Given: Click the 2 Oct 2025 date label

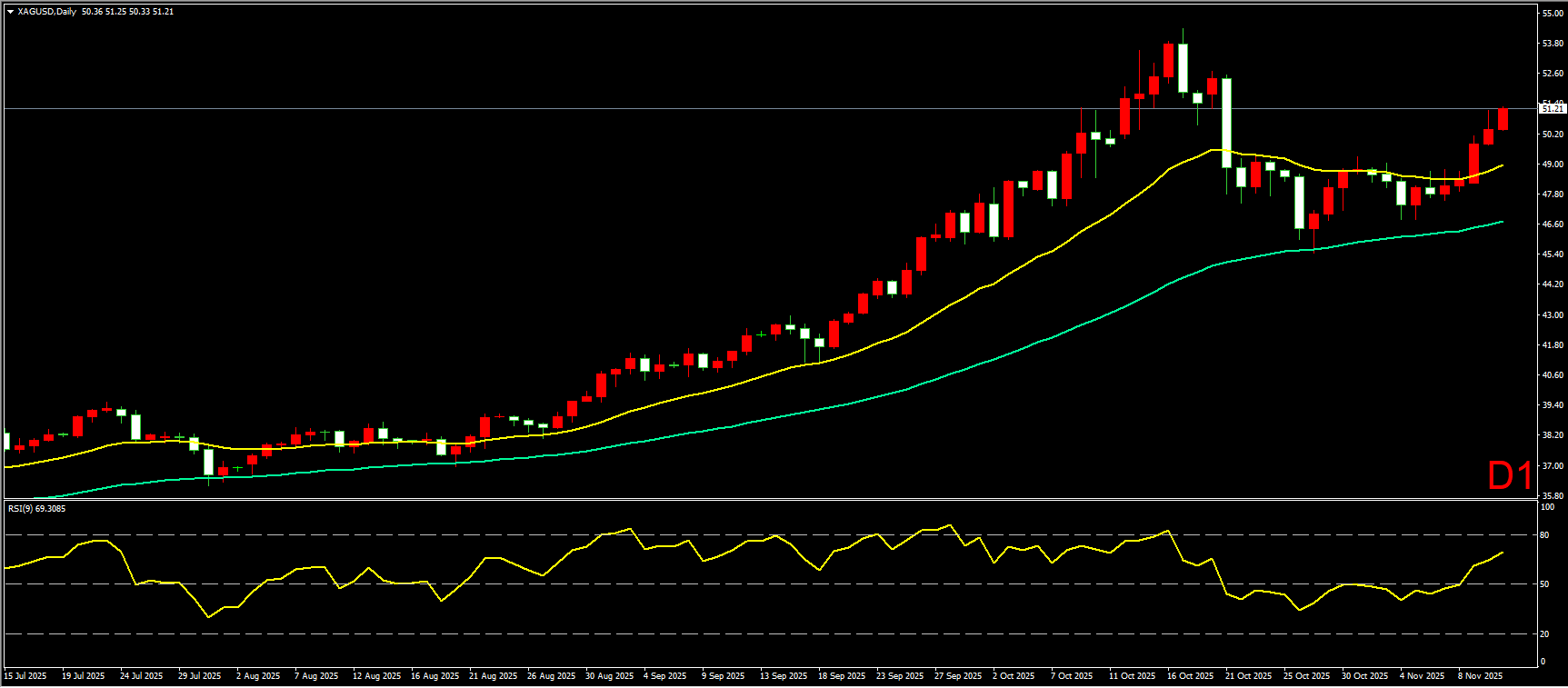Looking at the screenshot, I should tap(1014, 676).
